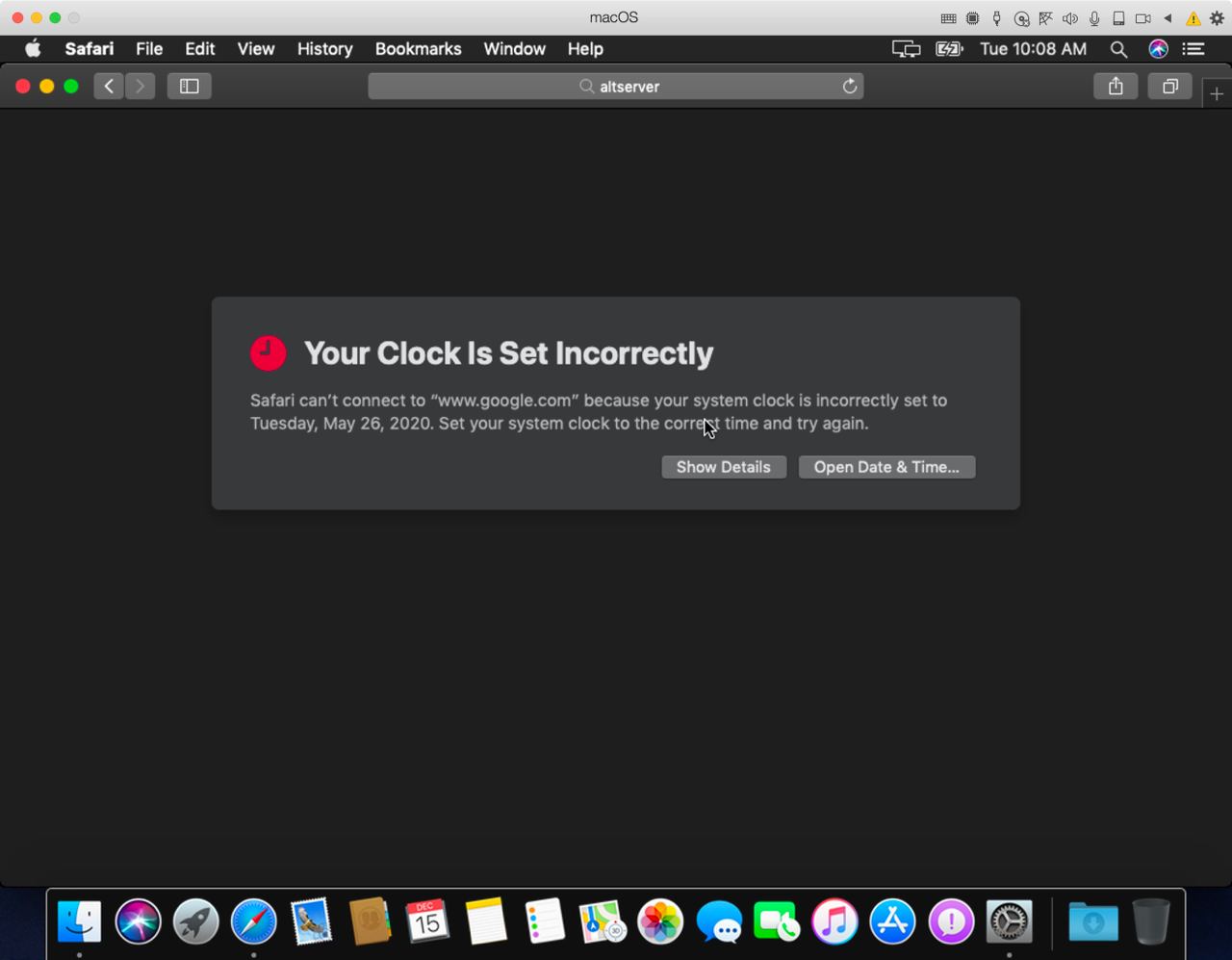Open App Store in the Dock
The width and height of the screenshot is (1232, 960).
(x=893, y=922)
